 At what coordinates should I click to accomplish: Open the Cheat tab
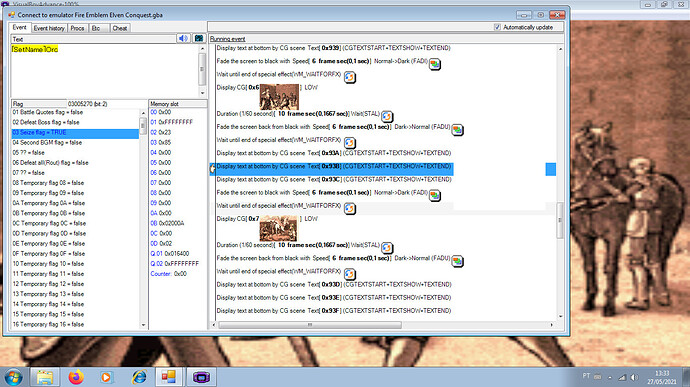(x=119, y=28)
